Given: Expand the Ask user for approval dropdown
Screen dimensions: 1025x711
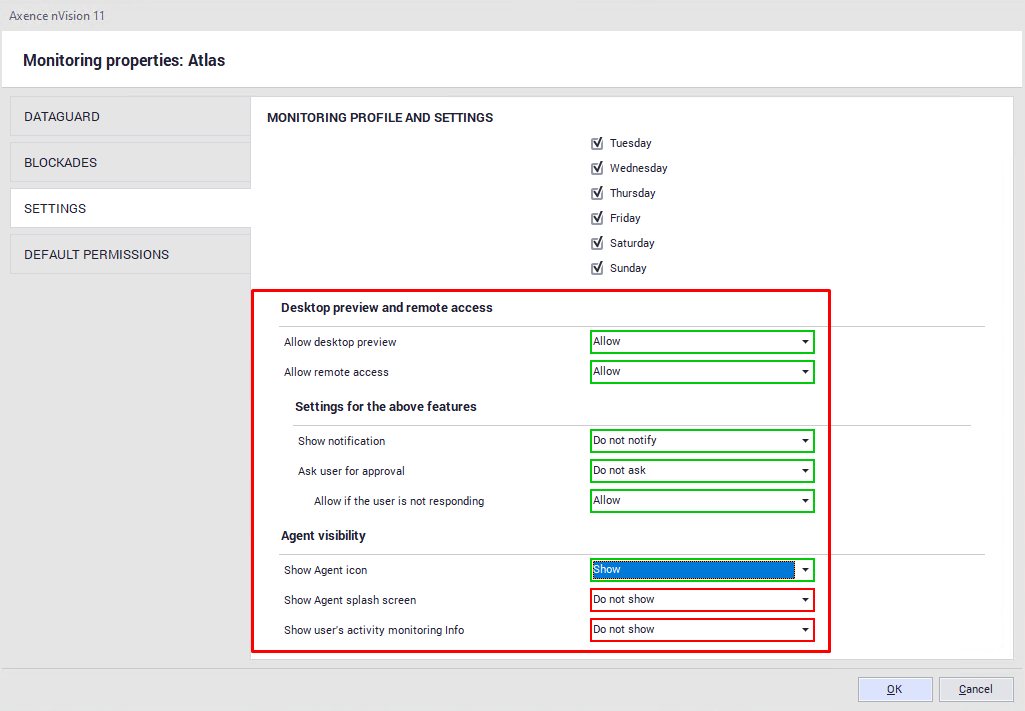Looking at the screenshot, I should point(702,471).
